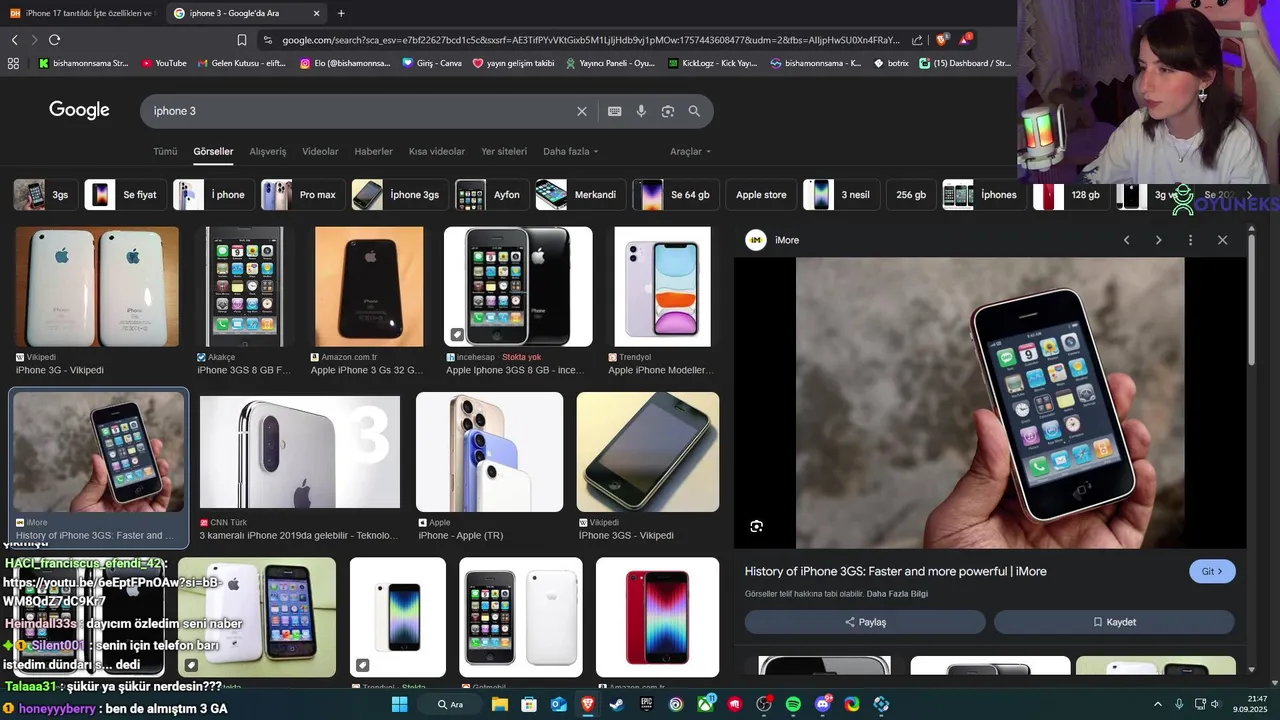Open Windows Start menu

[x=400, y=704]
